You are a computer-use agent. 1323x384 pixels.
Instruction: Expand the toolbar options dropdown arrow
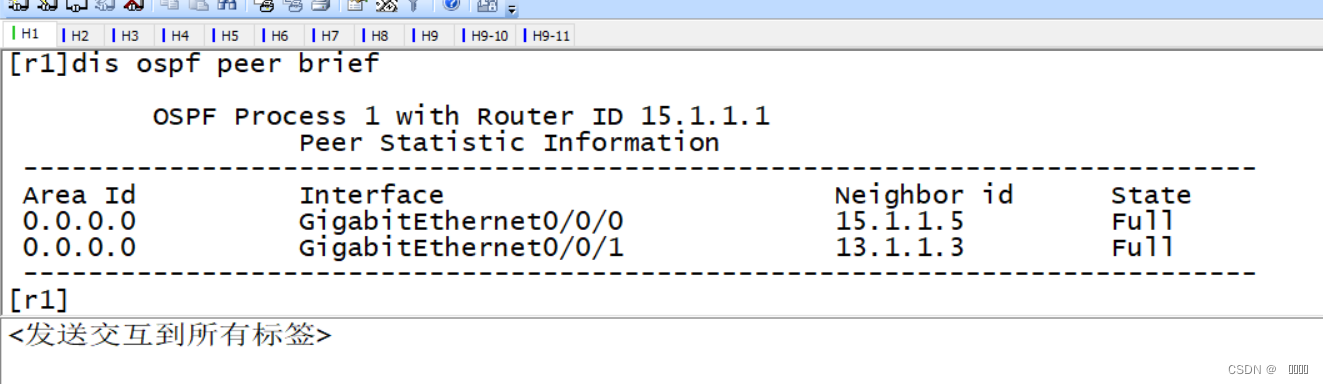click(x=511, y=9)
